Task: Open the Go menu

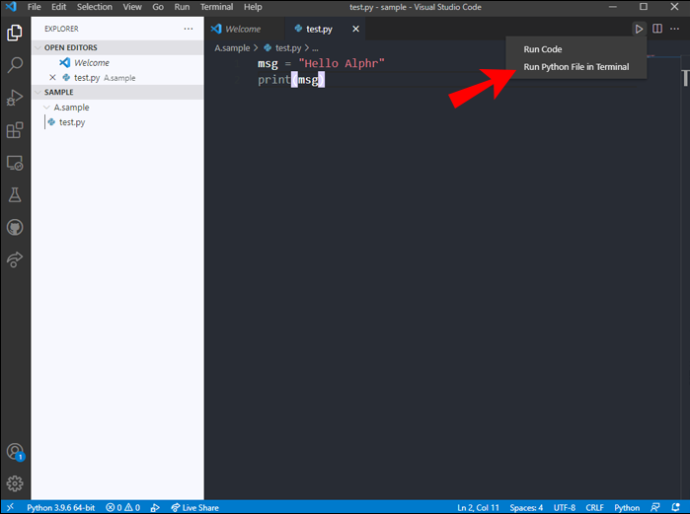Action: point(158,7)
